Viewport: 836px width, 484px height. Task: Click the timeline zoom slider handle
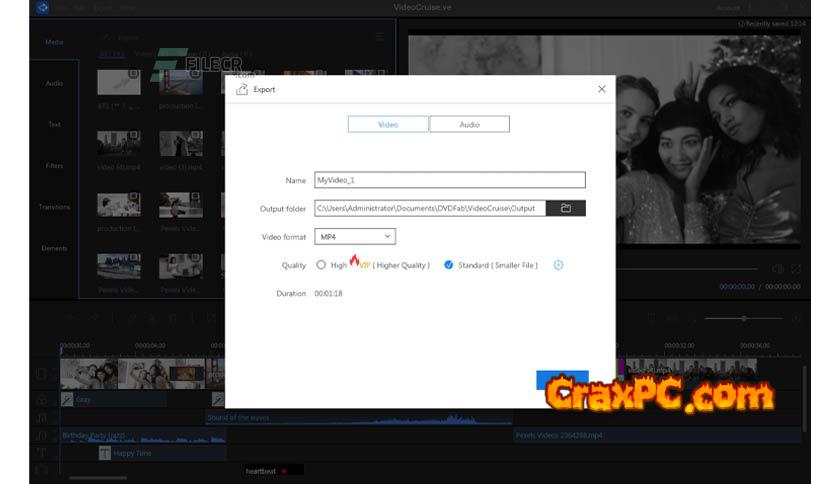(x=743, y=318)
